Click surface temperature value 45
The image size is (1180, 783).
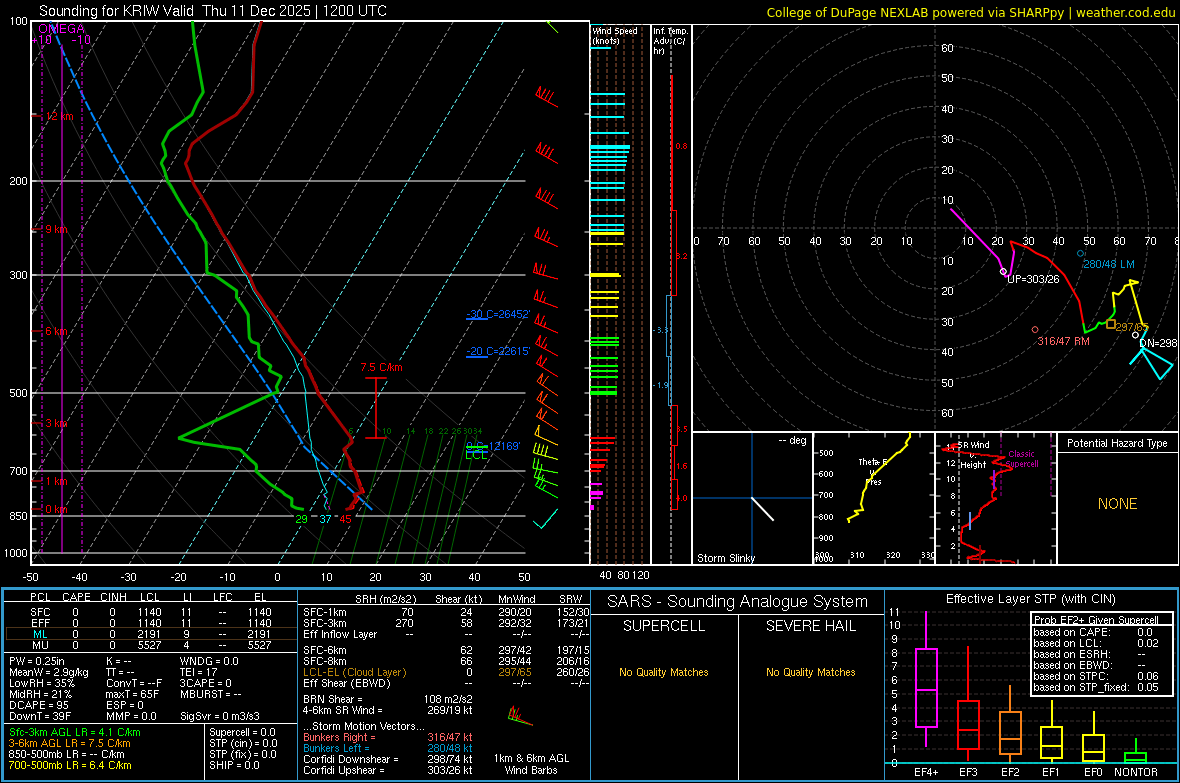[x=345, y=519]
